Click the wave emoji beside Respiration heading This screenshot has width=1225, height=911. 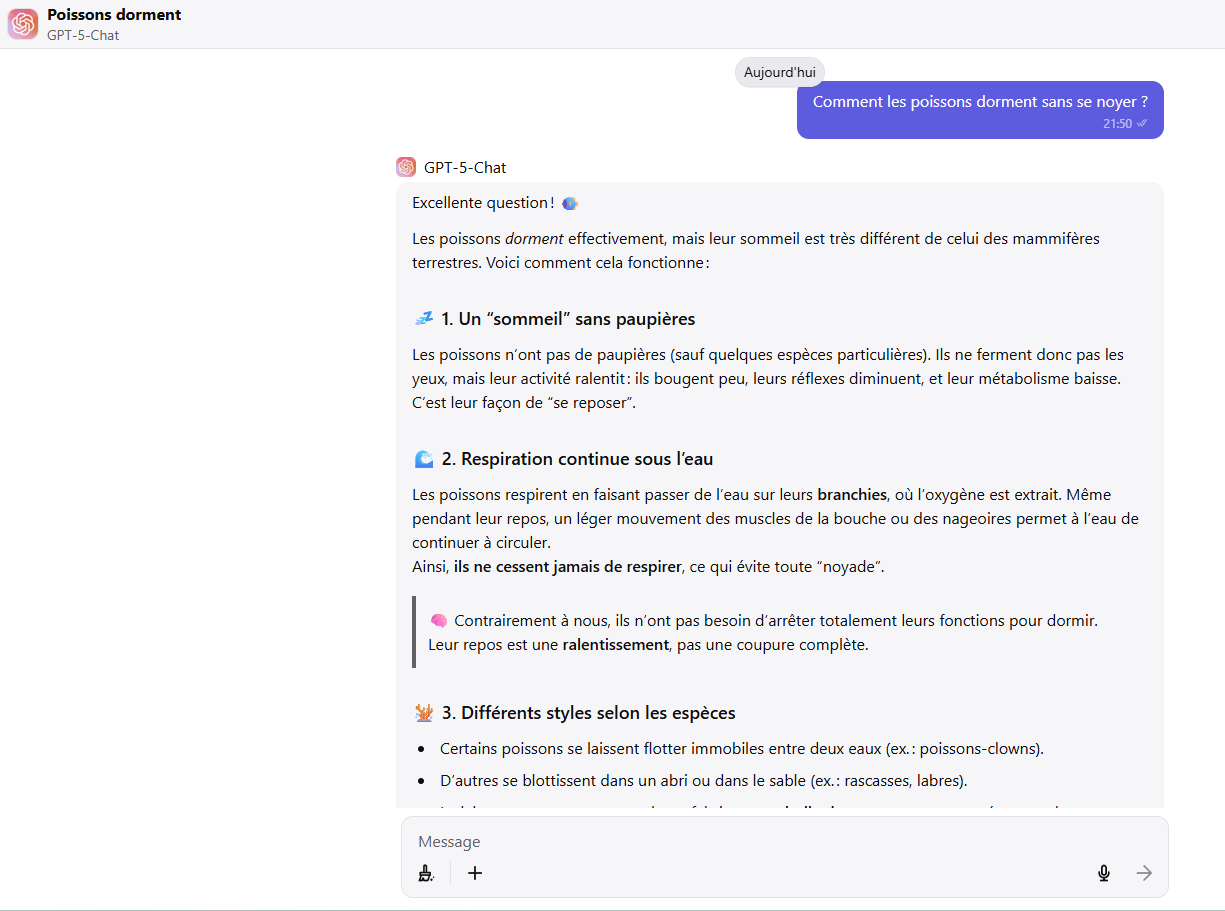pos(424,459)
